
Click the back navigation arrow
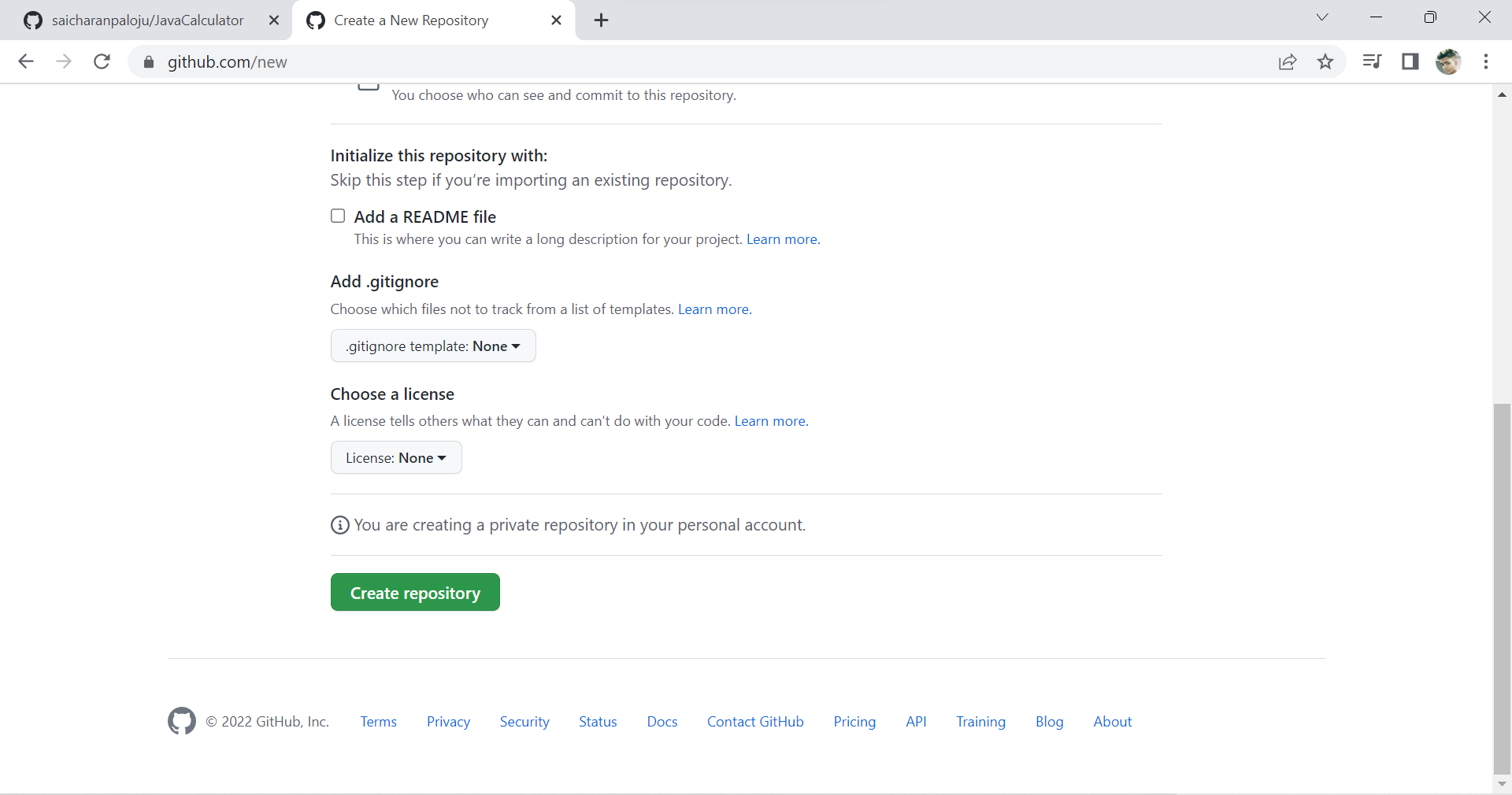[26, 62]
